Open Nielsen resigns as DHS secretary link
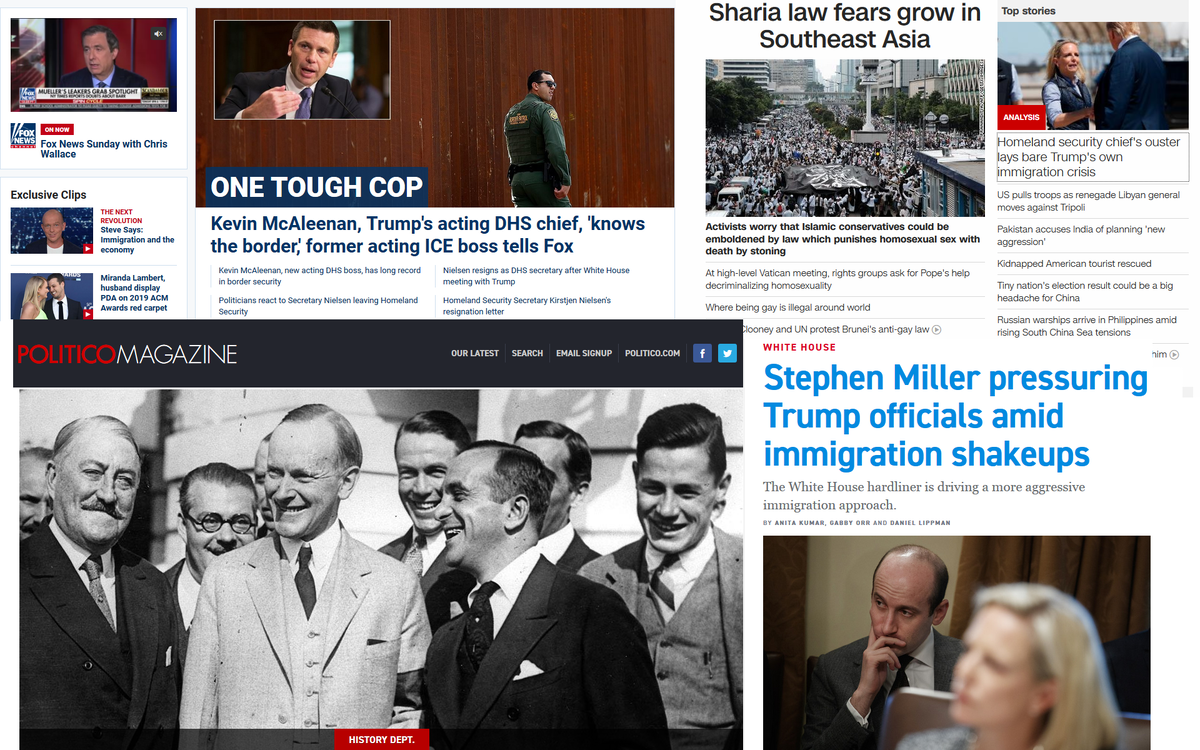The image size is (1200, 750). (536, 276)
